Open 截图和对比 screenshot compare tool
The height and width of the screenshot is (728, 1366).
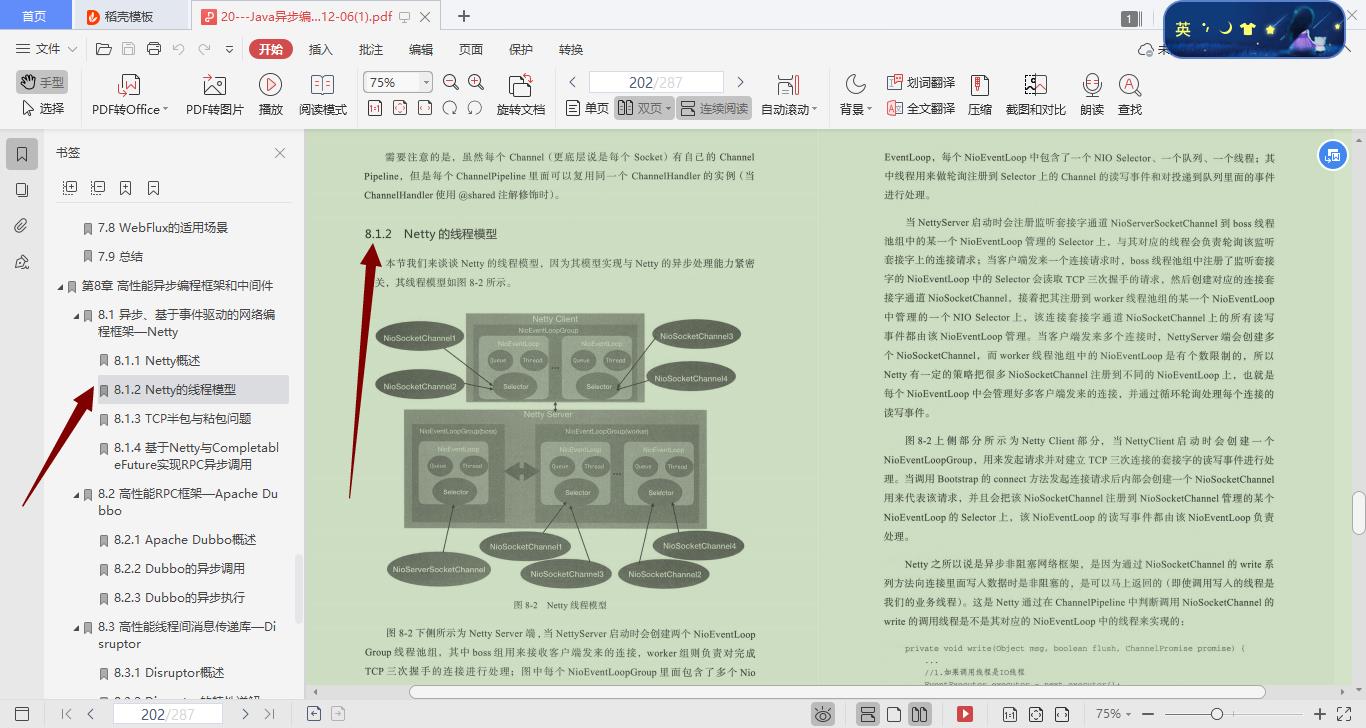tap(1035, 95)
